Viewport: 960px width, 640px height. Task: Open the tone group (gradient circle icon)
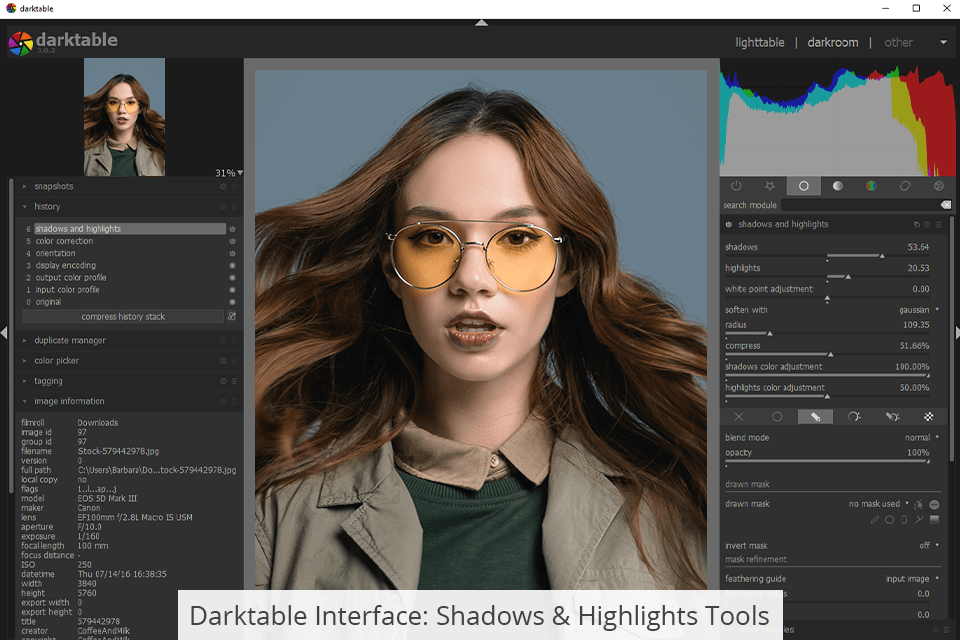[x=838, y=186]
